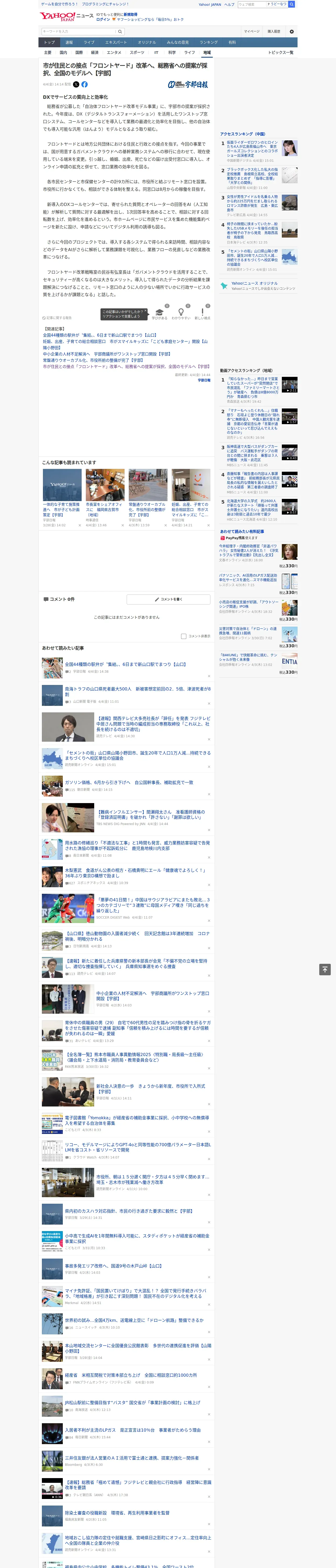This screenshot has height=1568, width=336.
Task: Share article on X (Twitter)
Action: pyautogui.click(x=76, y=85)
